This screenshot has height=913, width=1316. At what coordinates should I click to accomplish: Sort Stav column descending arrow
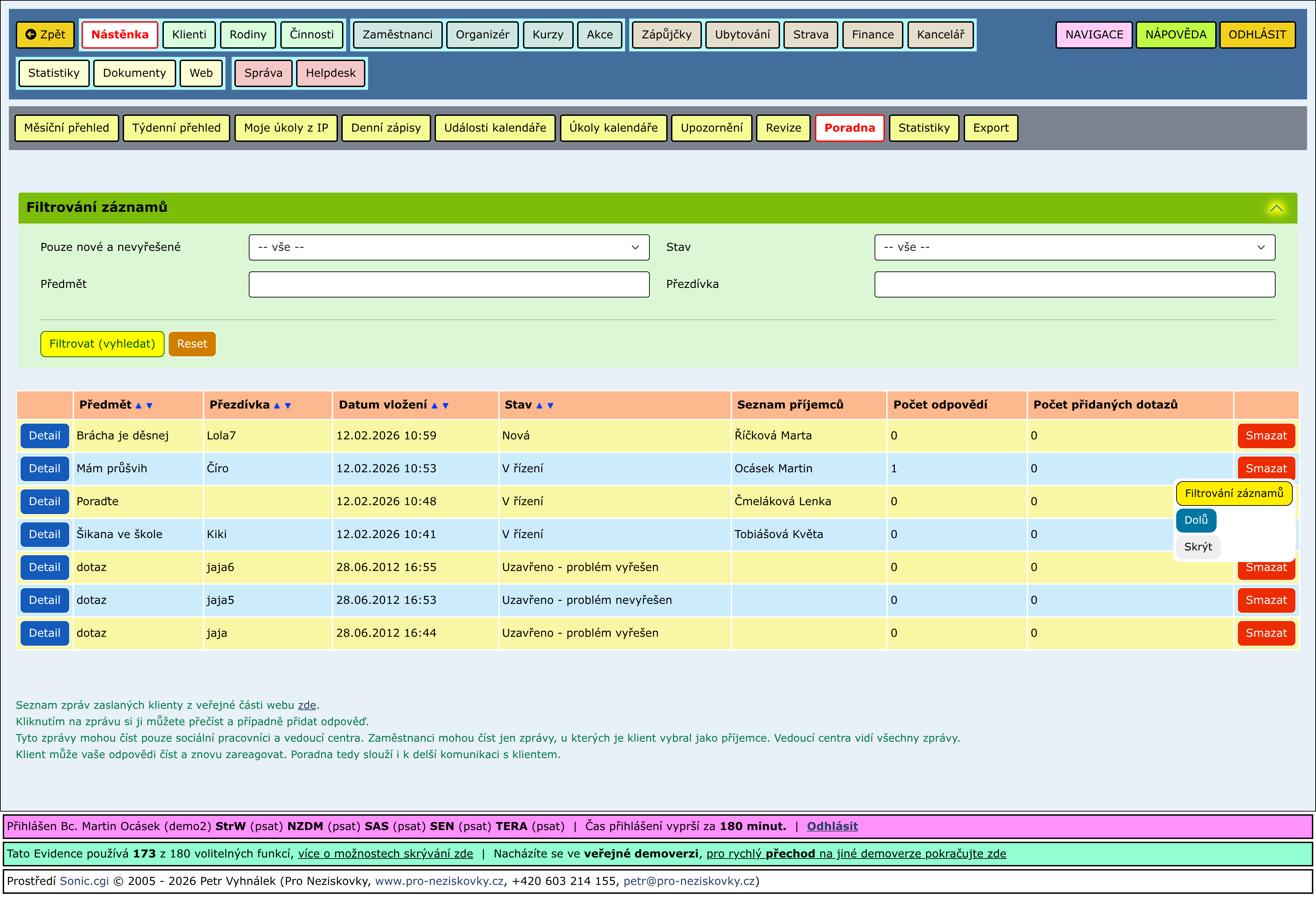tap(550, 405)
